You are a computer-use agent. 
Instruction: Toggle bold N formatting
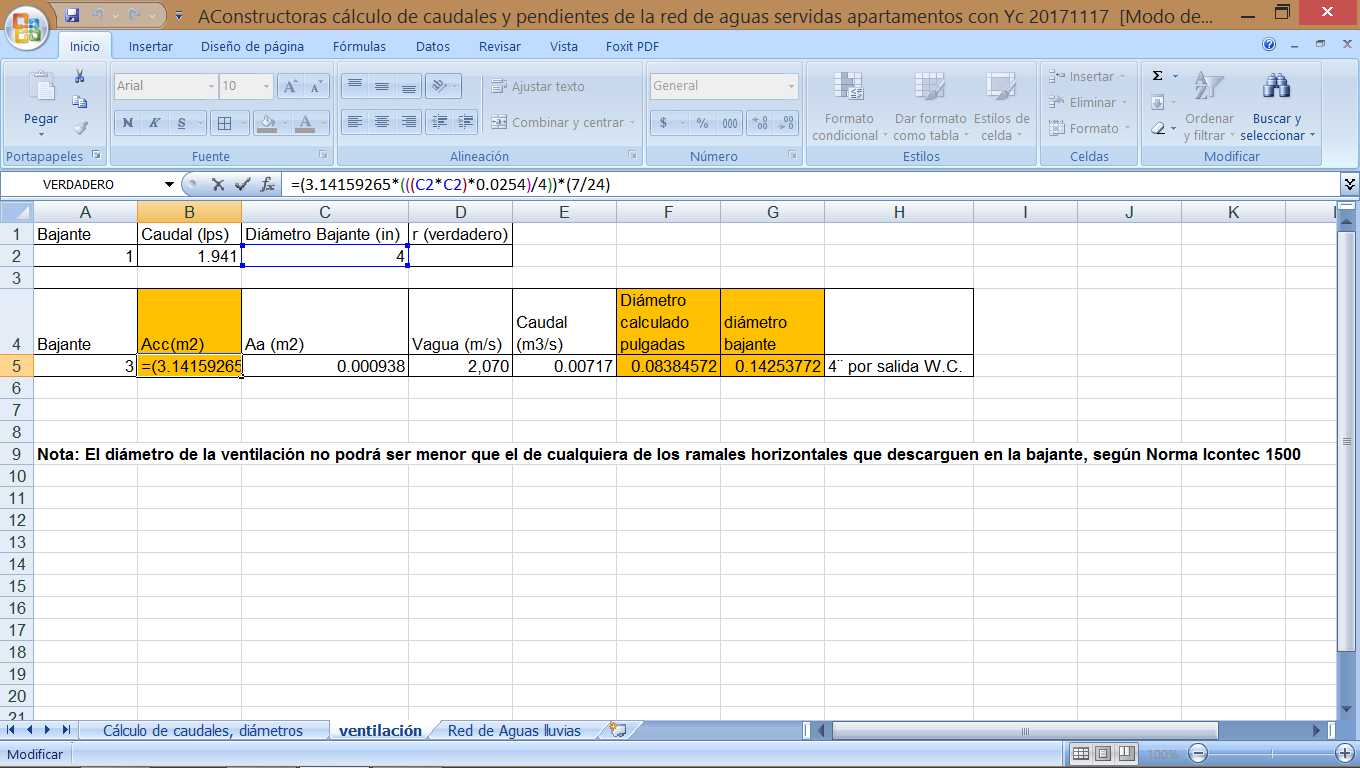tap(128, 124)
